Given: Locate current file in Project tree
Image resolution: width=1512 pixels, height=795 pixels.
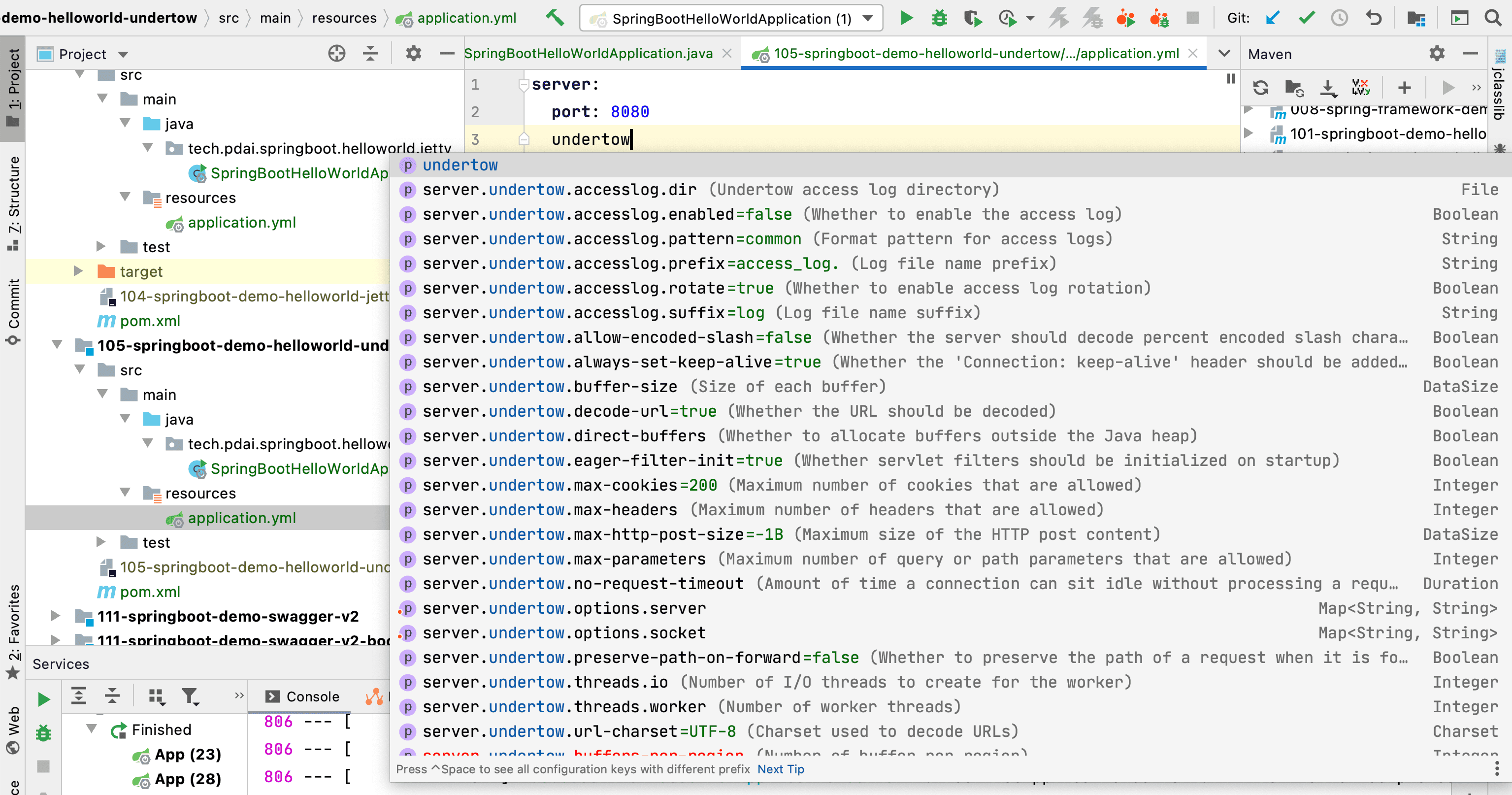Looking at the screenshot, I should (x=336, y=54).
